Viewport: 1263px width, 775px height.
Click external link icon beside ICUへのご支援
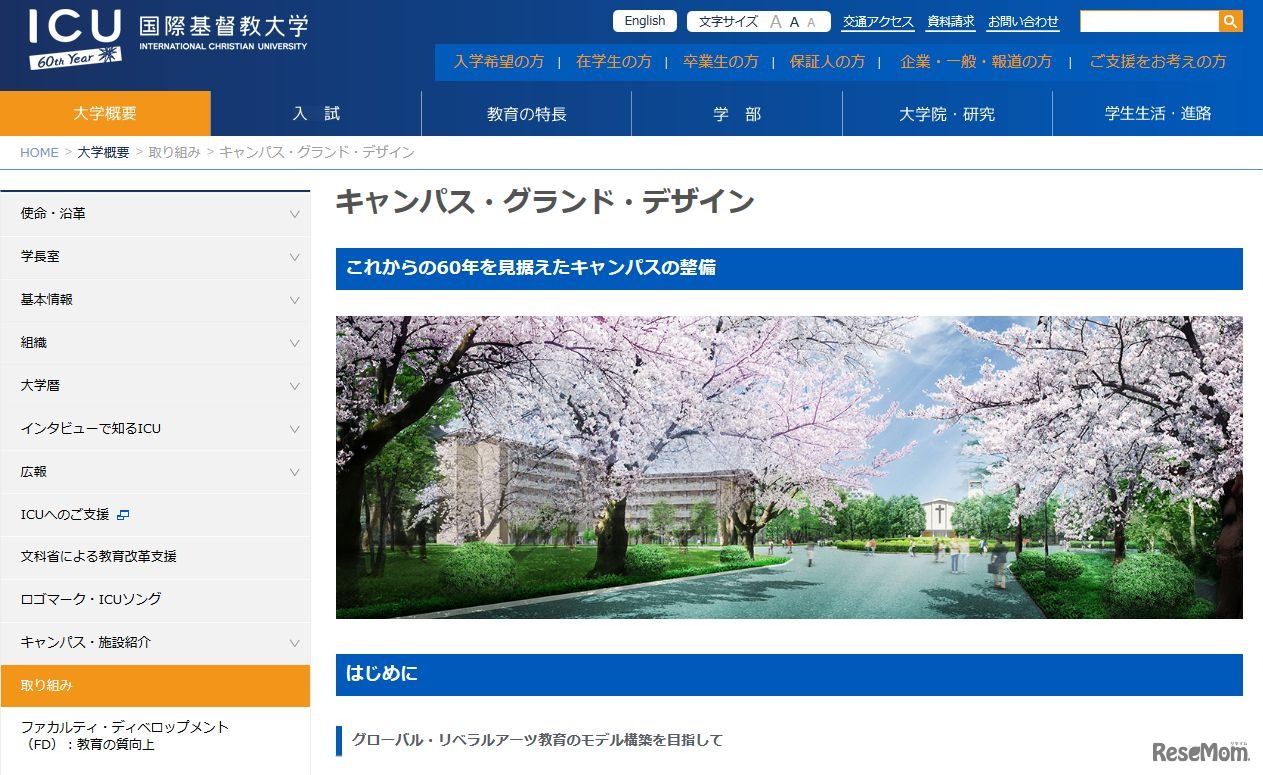[x=123, y=514]
